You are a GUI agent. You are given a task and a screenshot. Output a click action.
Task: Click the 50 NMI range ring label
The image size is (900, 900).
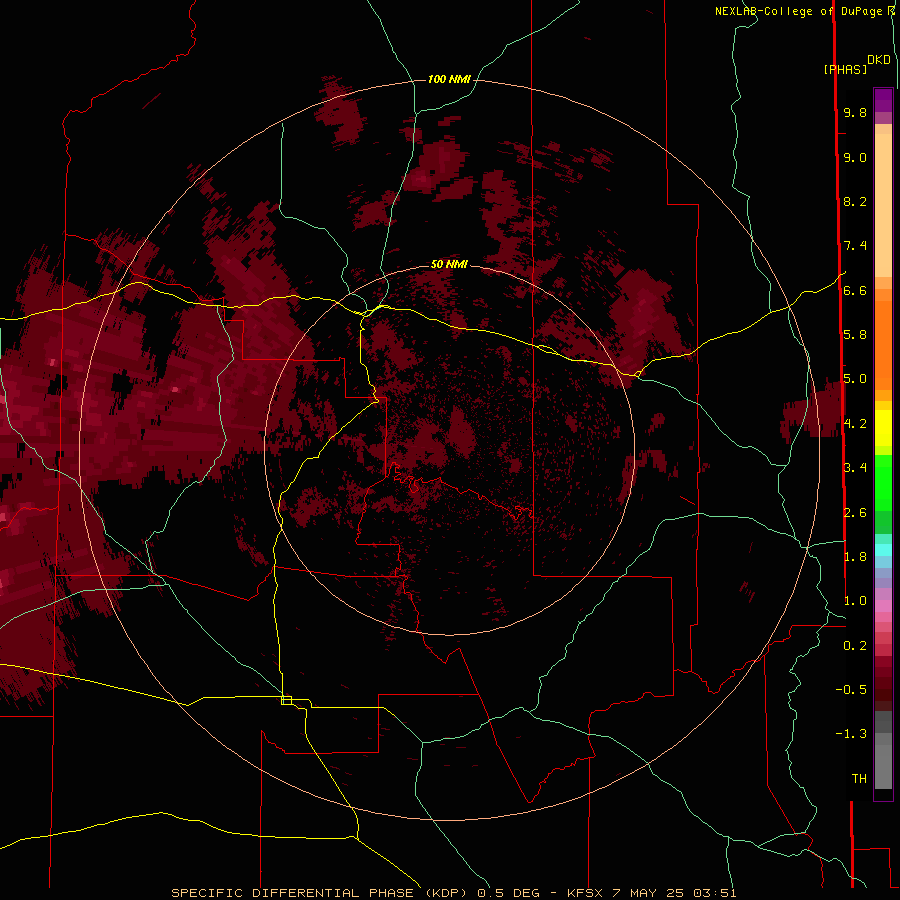click(449, 264)
